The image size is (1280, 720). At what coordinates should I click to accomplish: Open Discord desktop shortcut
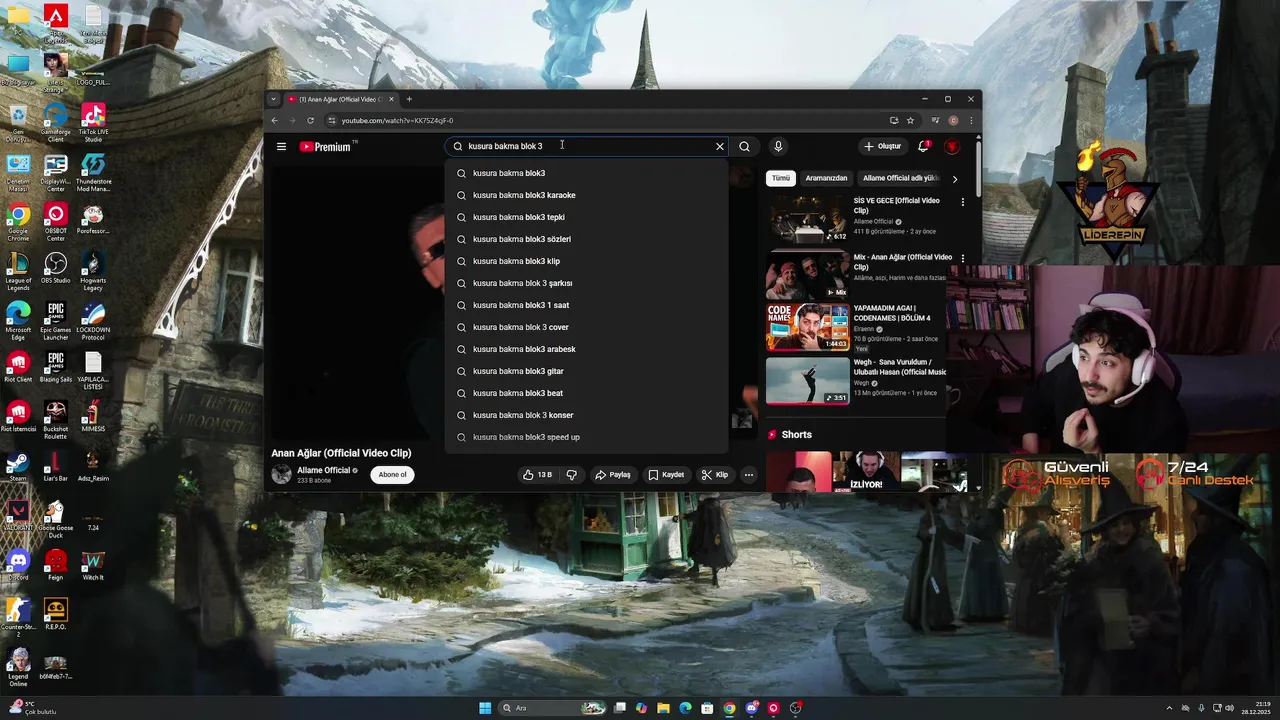[x=17, y=565]
